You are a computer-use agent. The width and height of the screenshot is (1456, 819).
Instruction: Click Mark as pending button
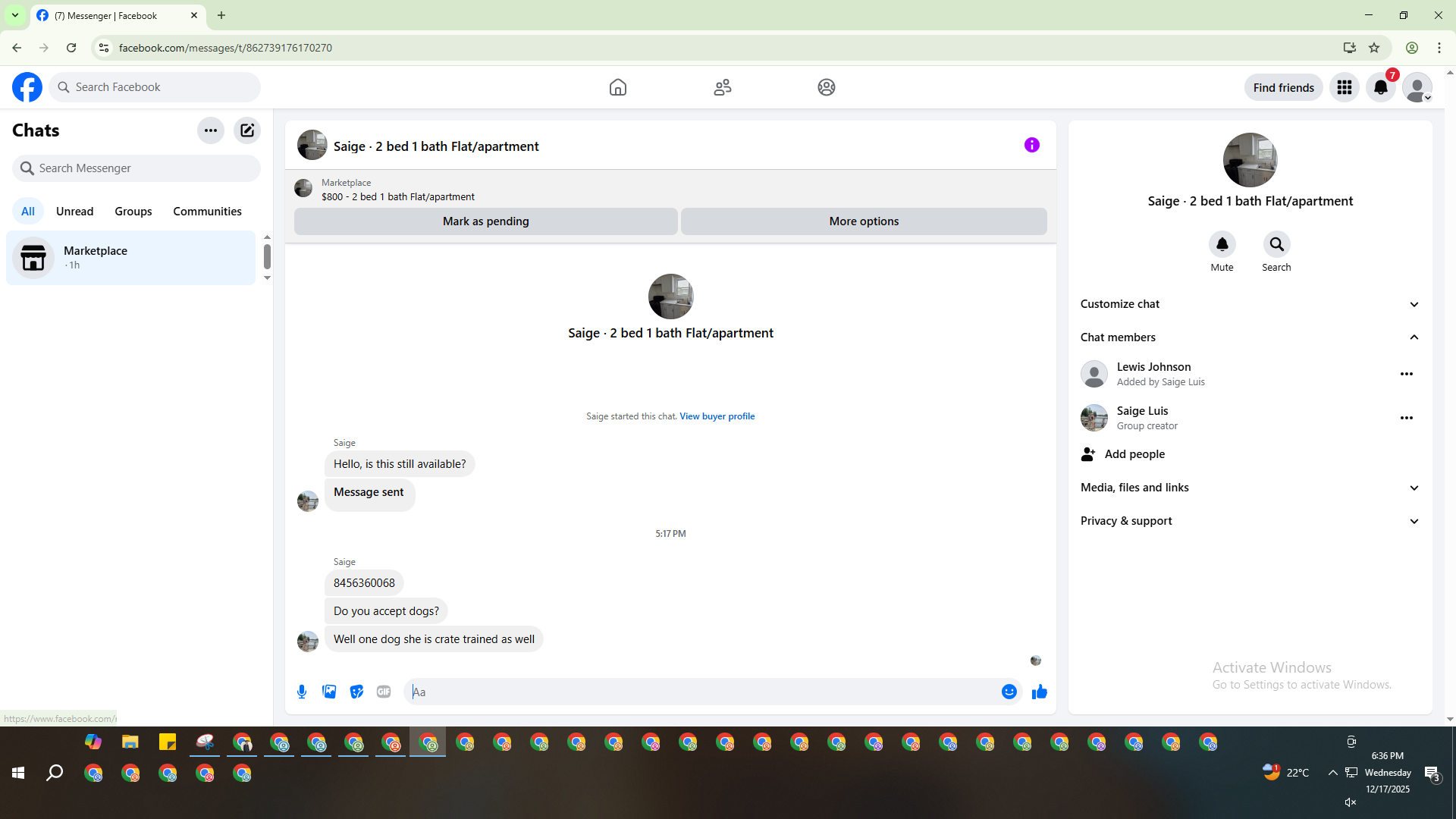point(485,221)
